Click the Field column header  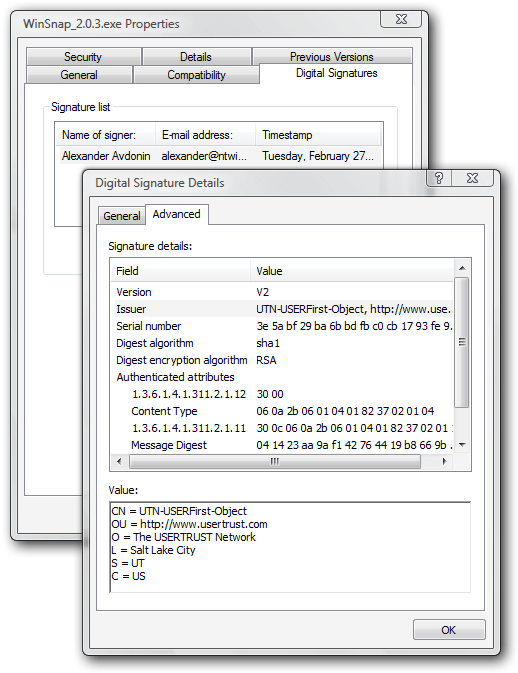(x=180, y=271)
